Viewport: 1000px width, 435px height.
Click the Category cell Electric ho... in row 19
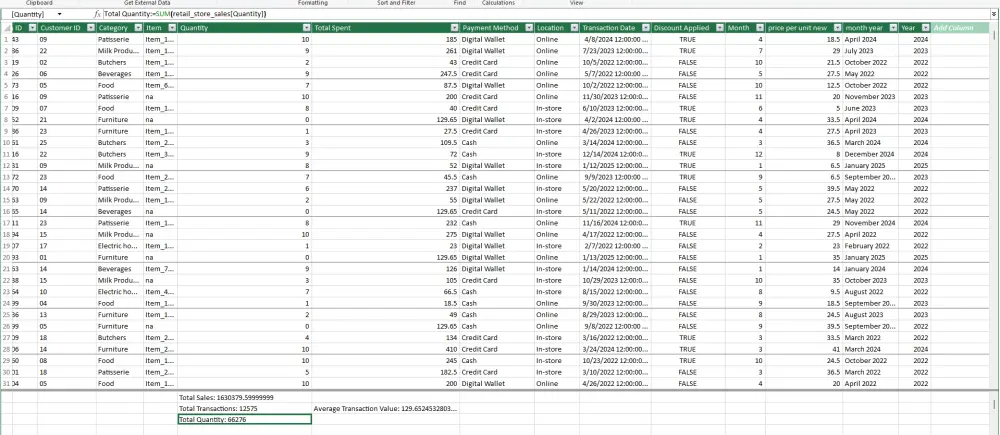120,246
